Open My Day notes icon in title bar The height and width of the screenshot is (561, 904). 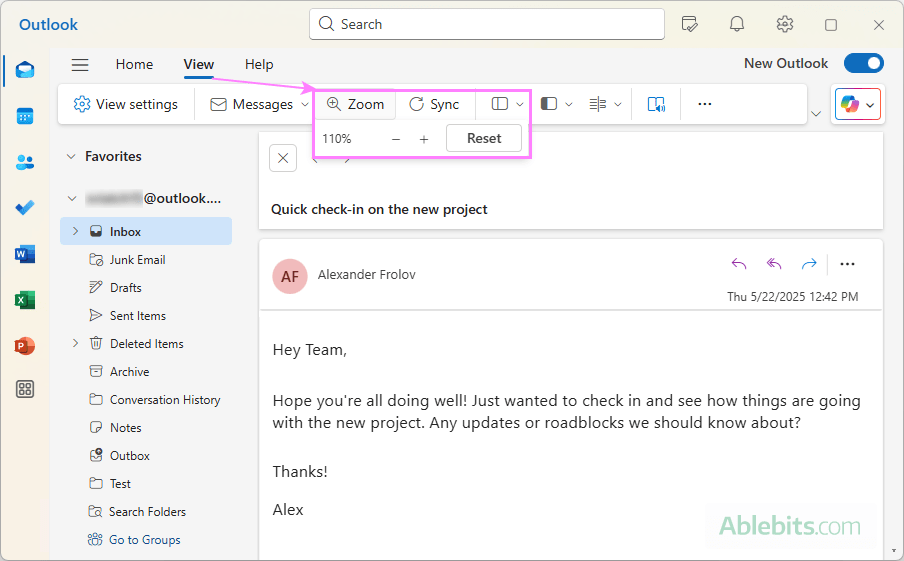point(690,24)
